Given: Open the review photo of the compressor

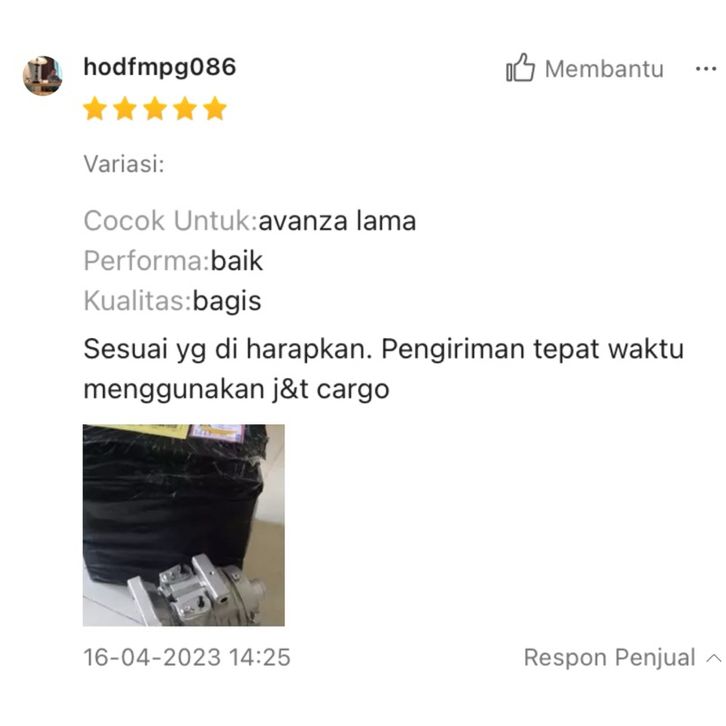Looking at the screenshot, I should [x=184, y=525].
